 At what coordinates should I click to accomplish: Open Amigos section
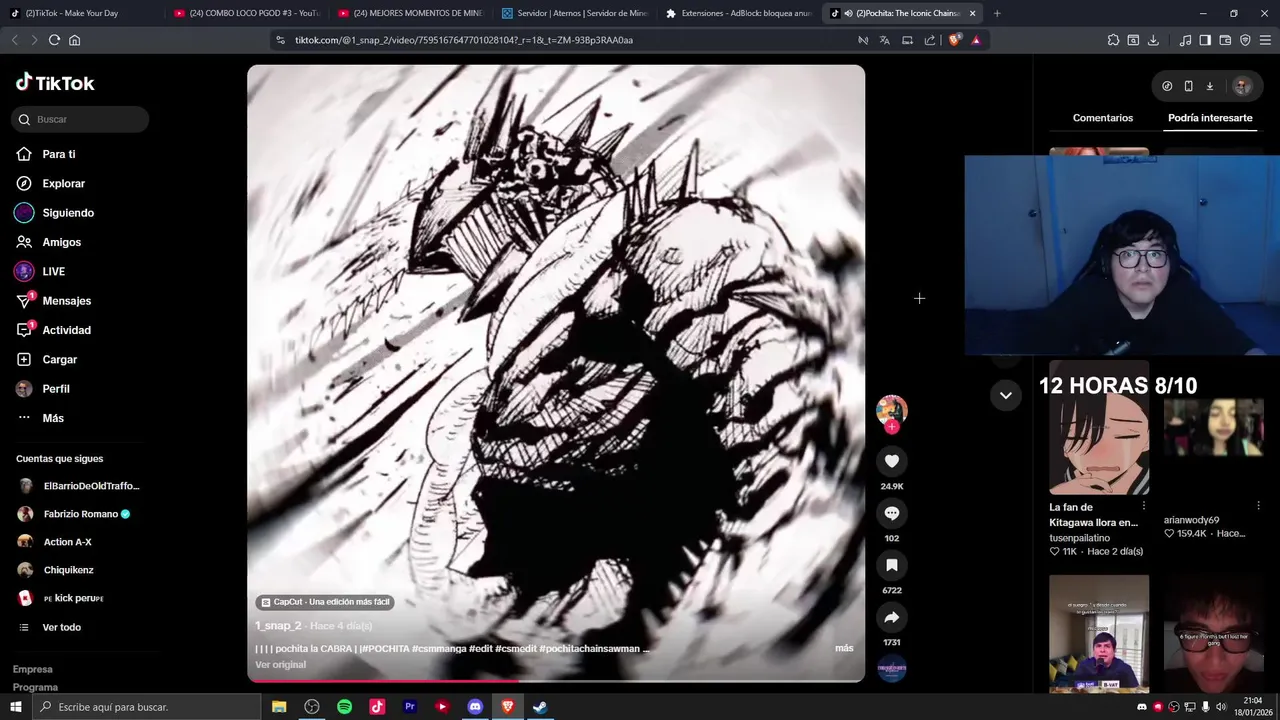(x=61, y=242)
